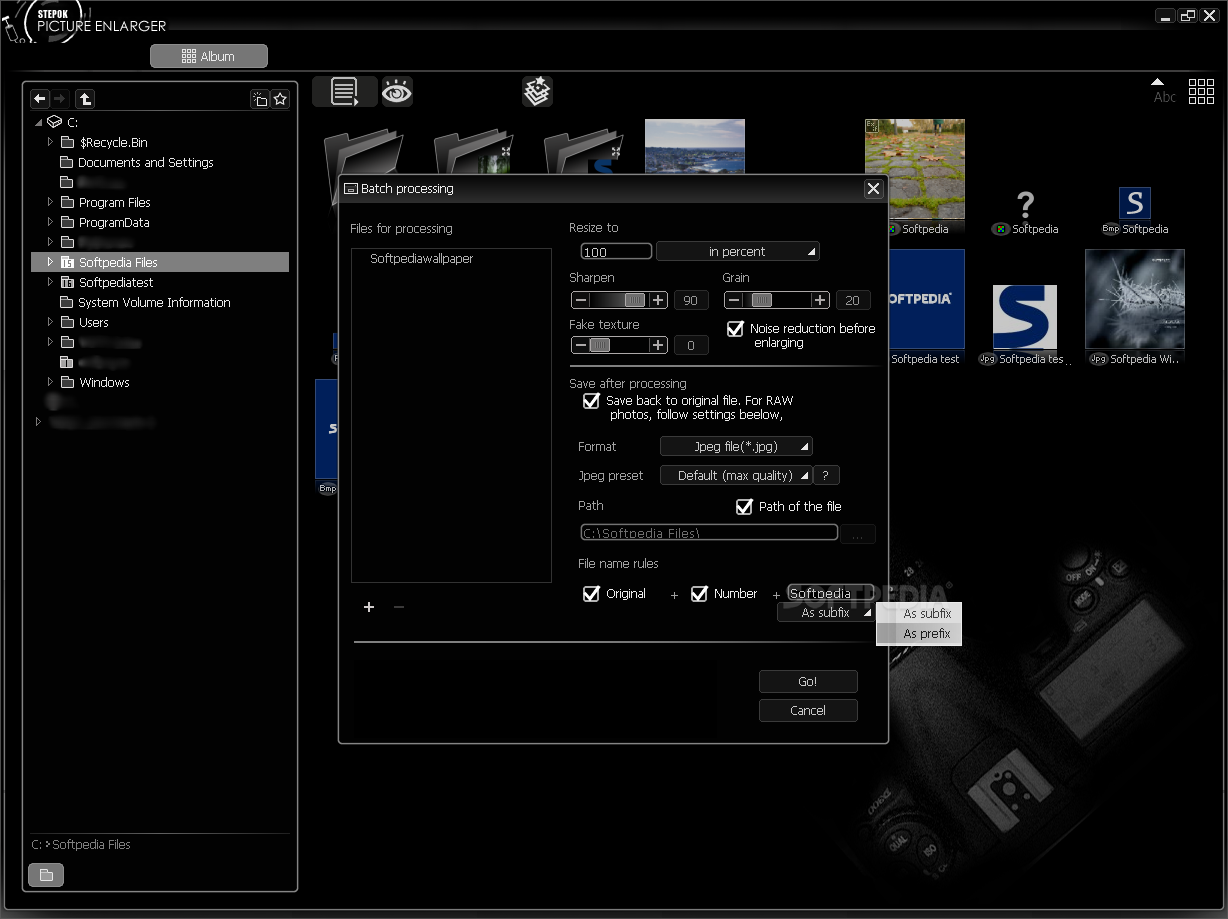The image size is (1228, 919).
Task: Toggle Save back to original file
Action: pos(591,401)
